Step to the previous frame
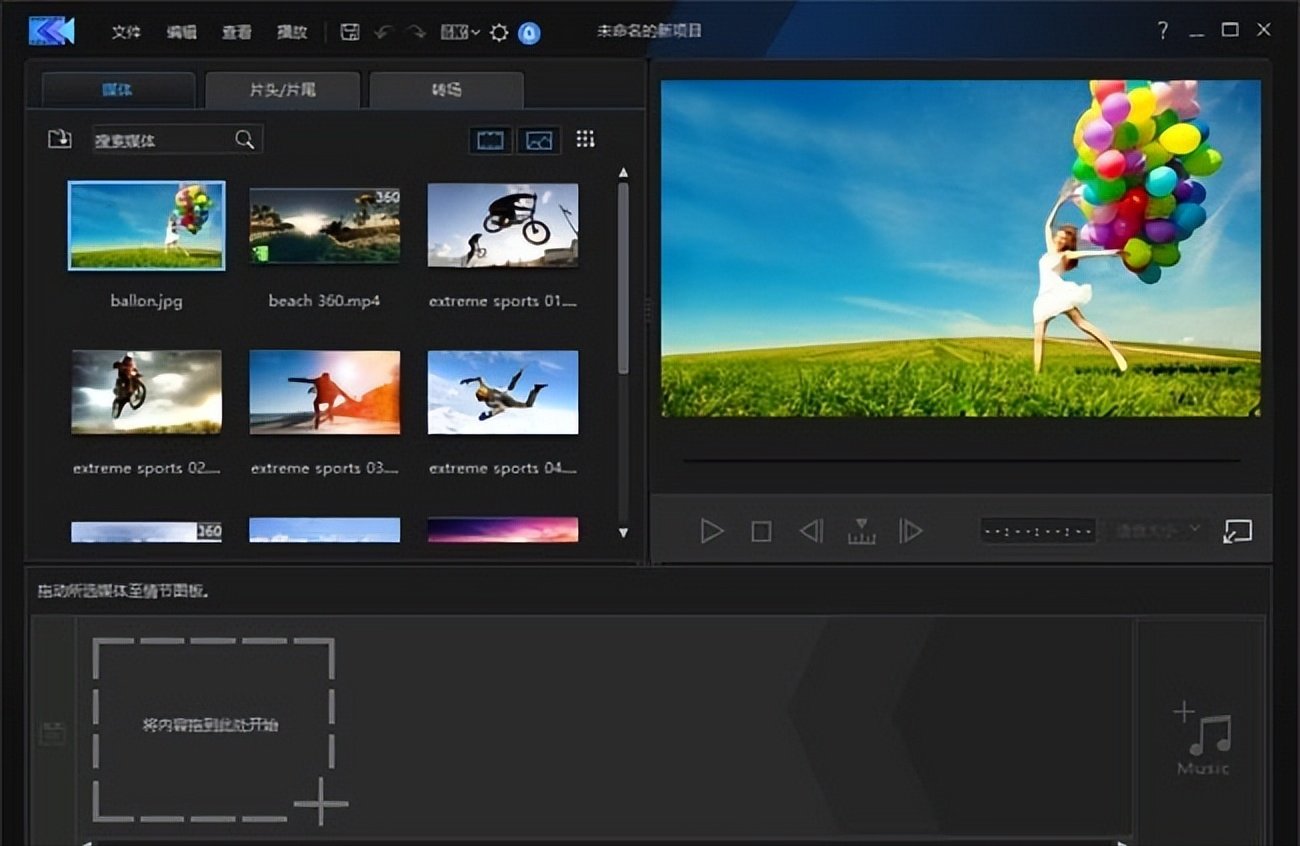The image size is (1300, 846). [x=811, y=531]
